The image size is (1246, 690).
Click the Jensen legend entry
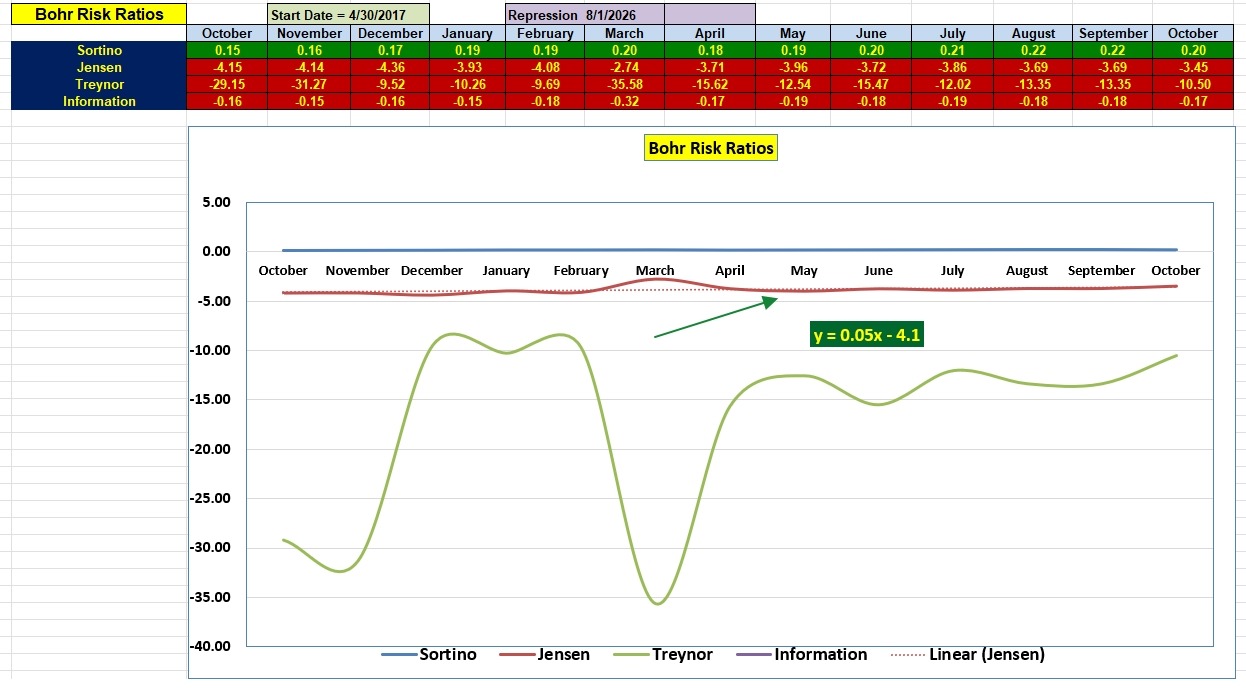[544, 654]
